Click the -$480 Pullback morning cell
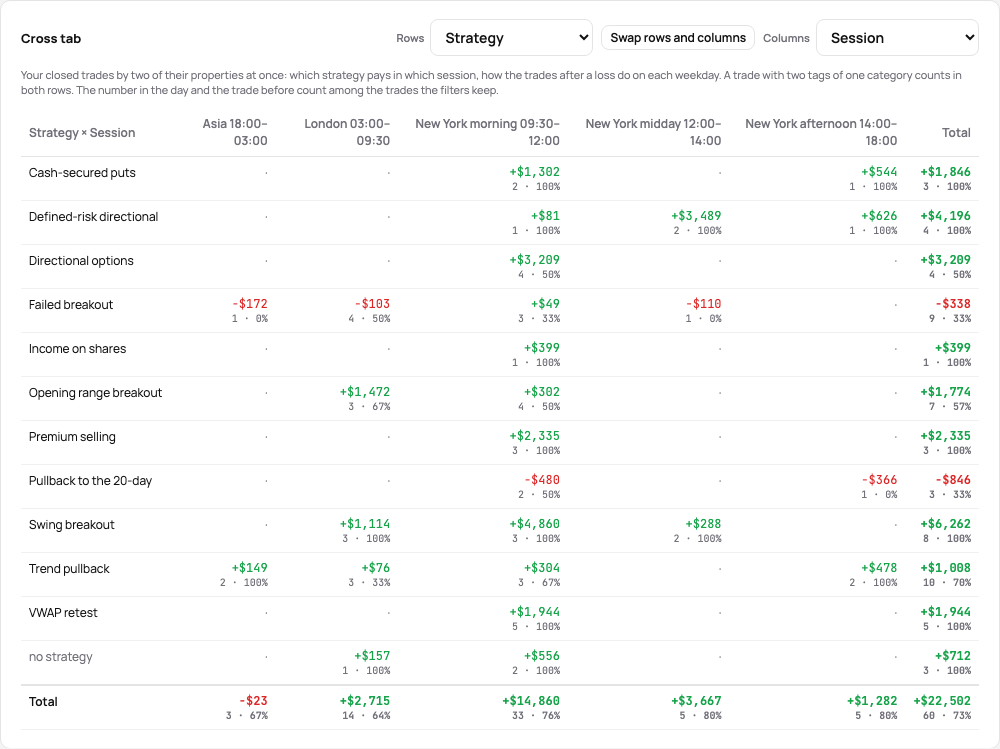Viewport: 1000px width, 749px height. [x=539, y=486]
